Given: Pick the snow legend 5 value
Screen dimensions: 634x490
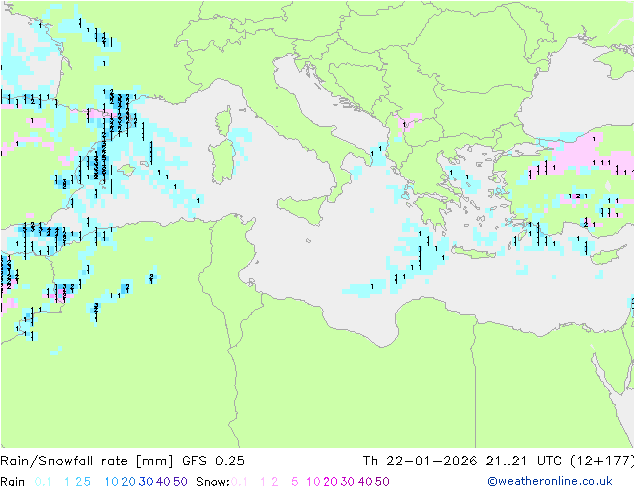Looking at the screenshot, I should click(x=295, y=482).
